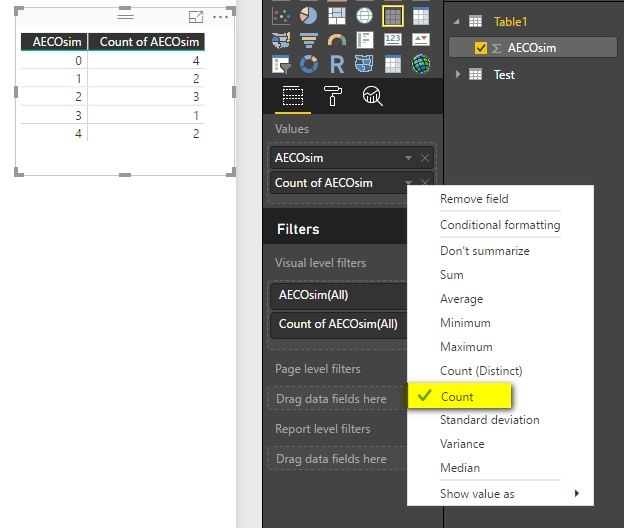
Task: Expand the Test table node
Action: click(458, 74)
